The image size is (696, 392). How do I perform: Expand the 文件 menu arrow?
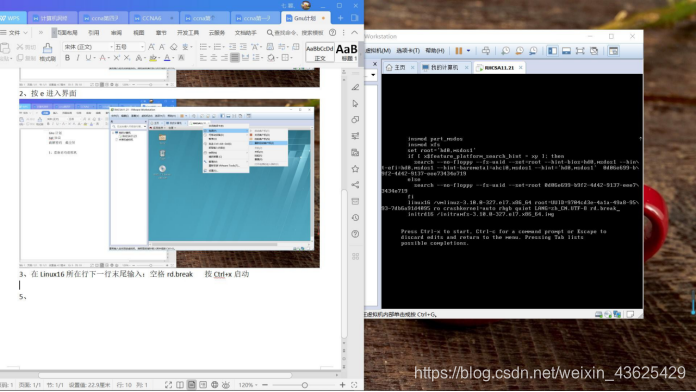pos(25,33)
